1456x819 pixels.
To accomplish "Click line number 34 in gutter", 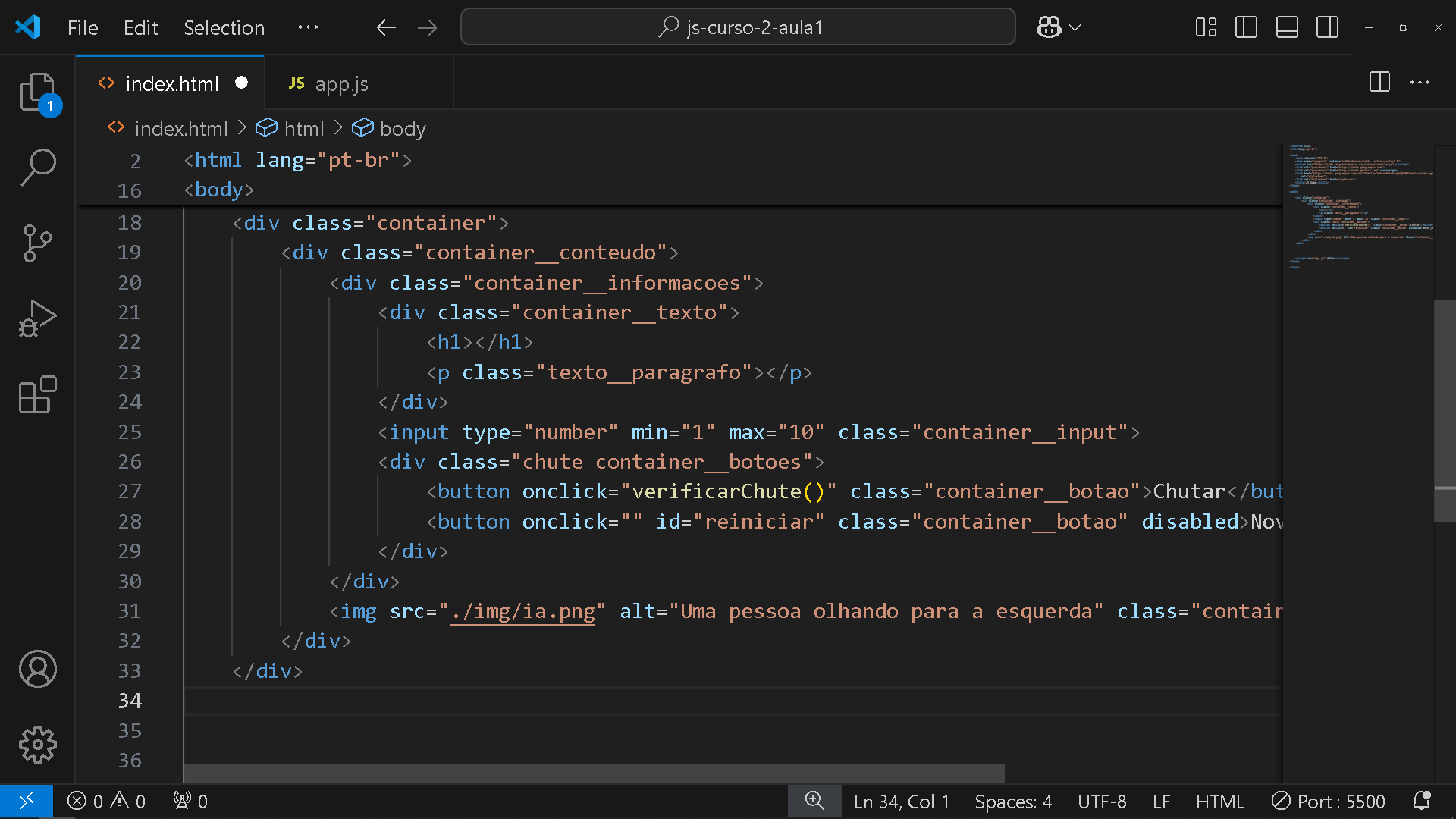I will [130, 701].
